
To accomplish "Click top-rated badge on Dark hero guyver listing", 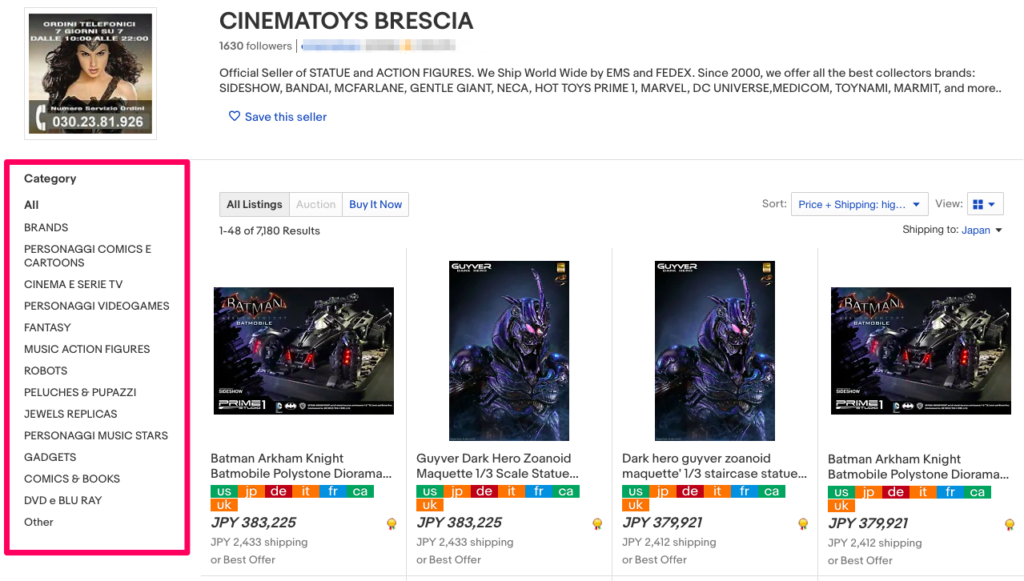I will [803, 524].
